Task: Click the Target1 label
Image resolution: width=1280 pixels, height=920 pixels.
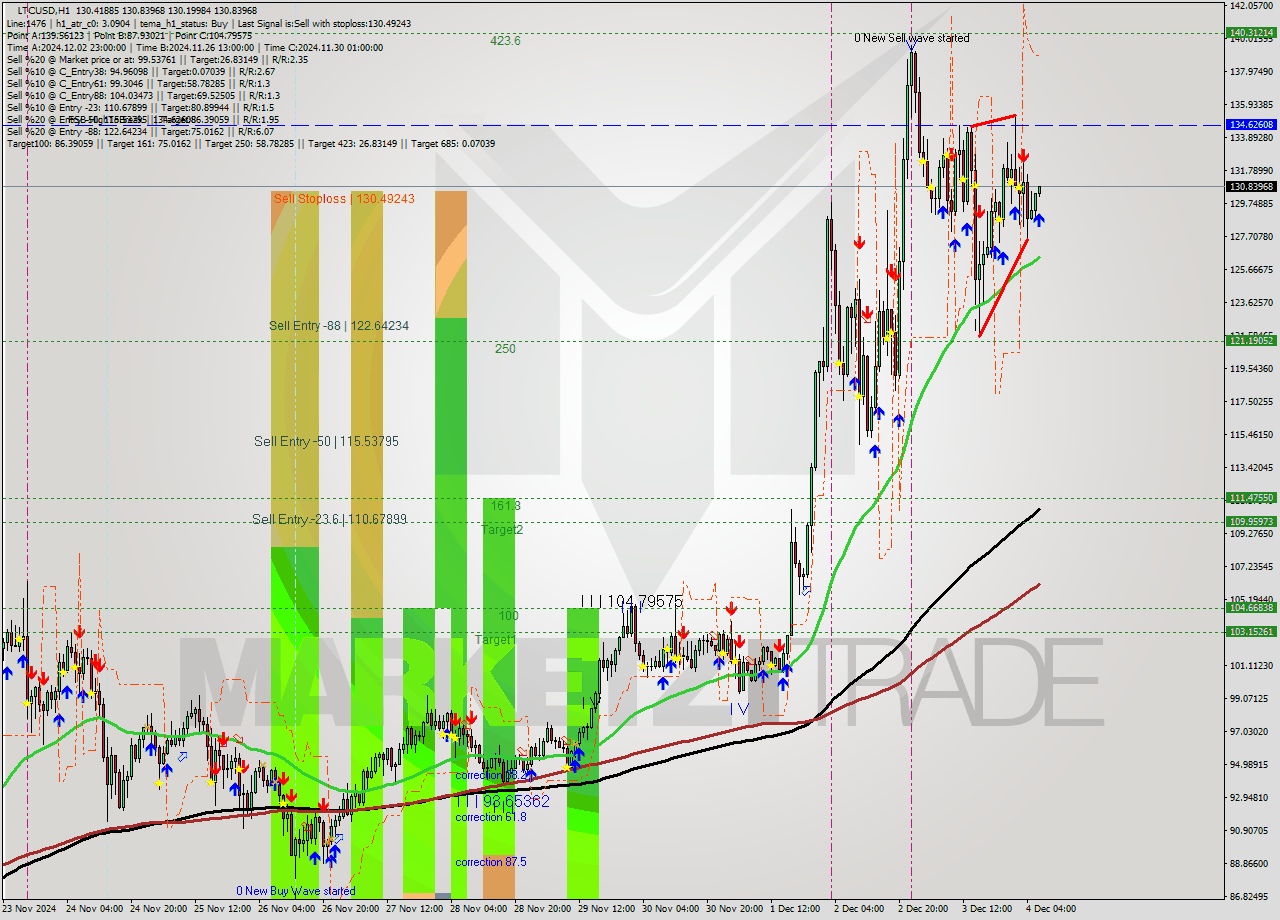Action: tap(495, 639)
